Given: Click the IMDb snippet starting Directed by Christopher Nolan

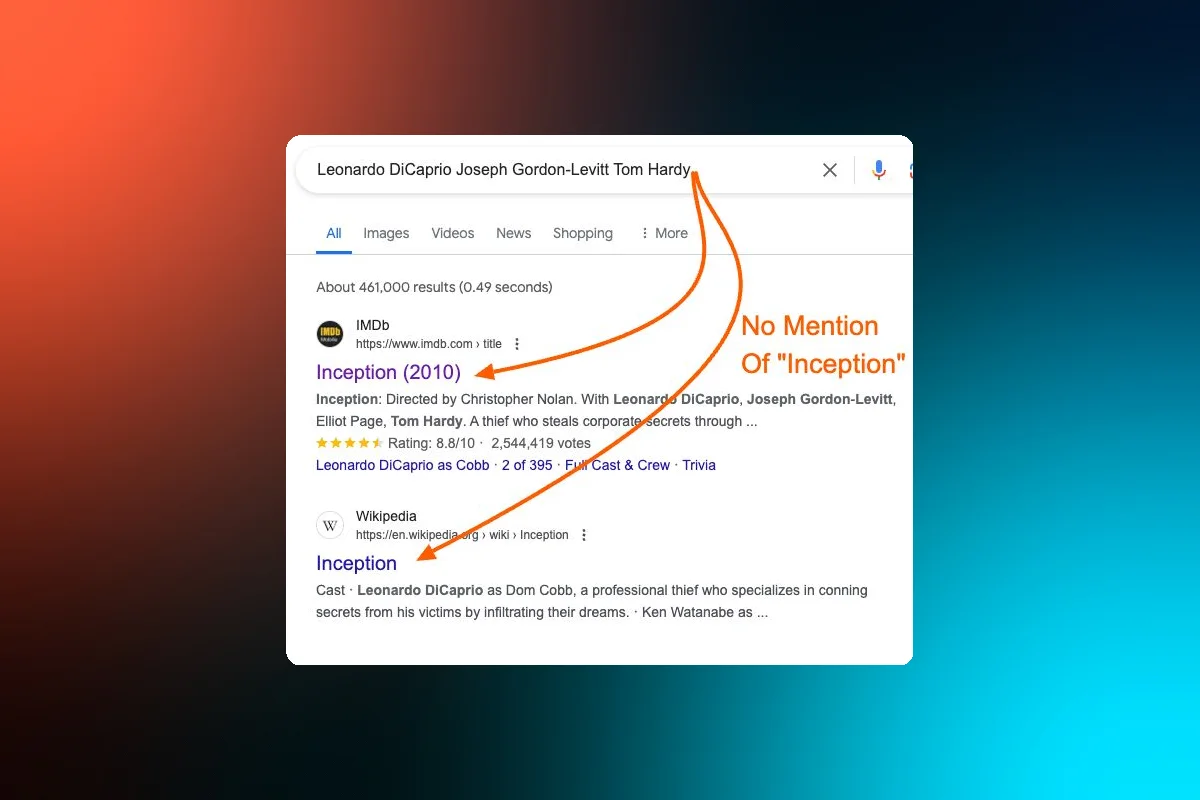Looking at the screenshot, I should tap(606, 410).
